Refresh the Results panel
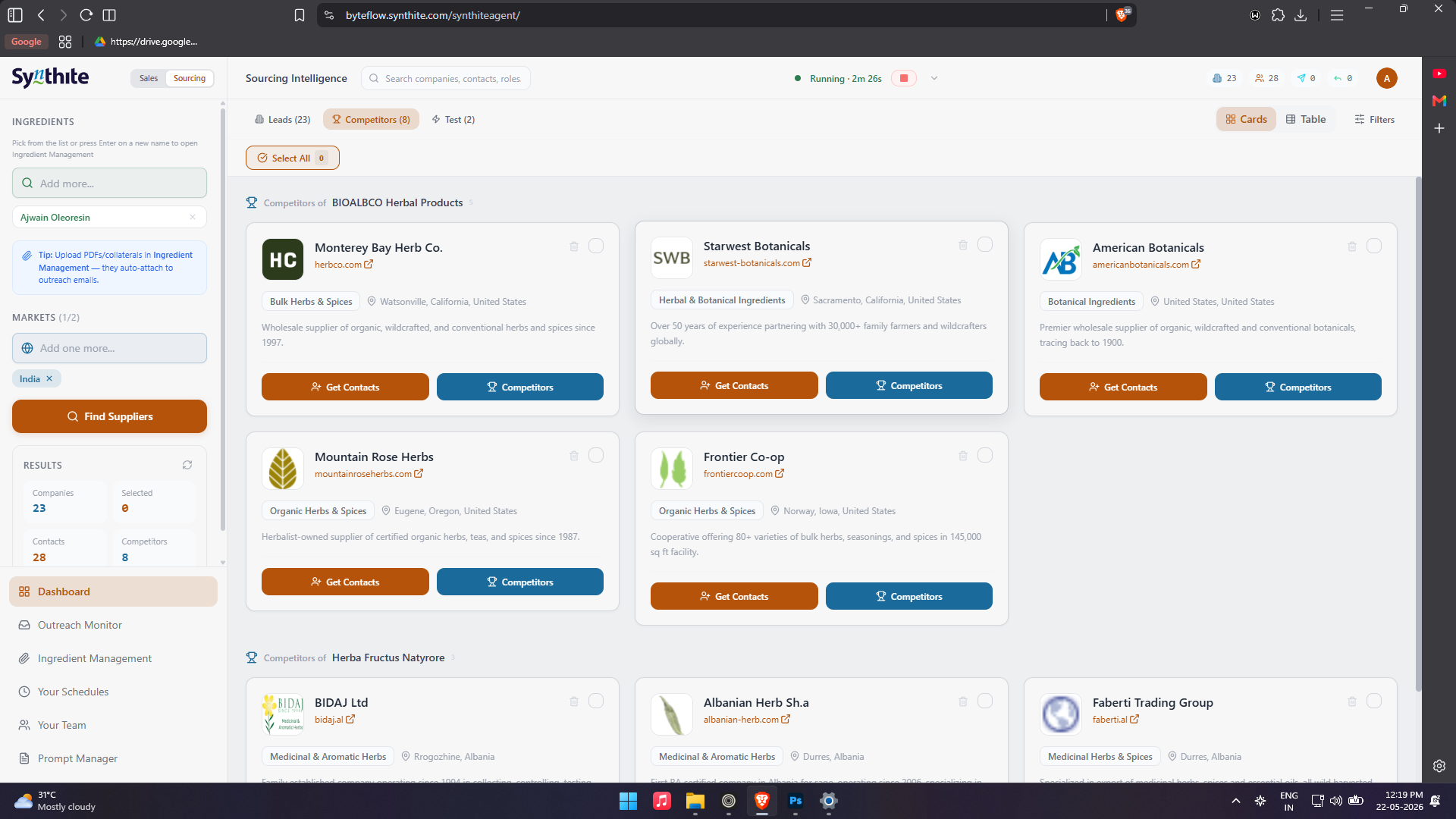This screenshot has width=1456, height=819. pyautogui.click(x=187, y=465)
